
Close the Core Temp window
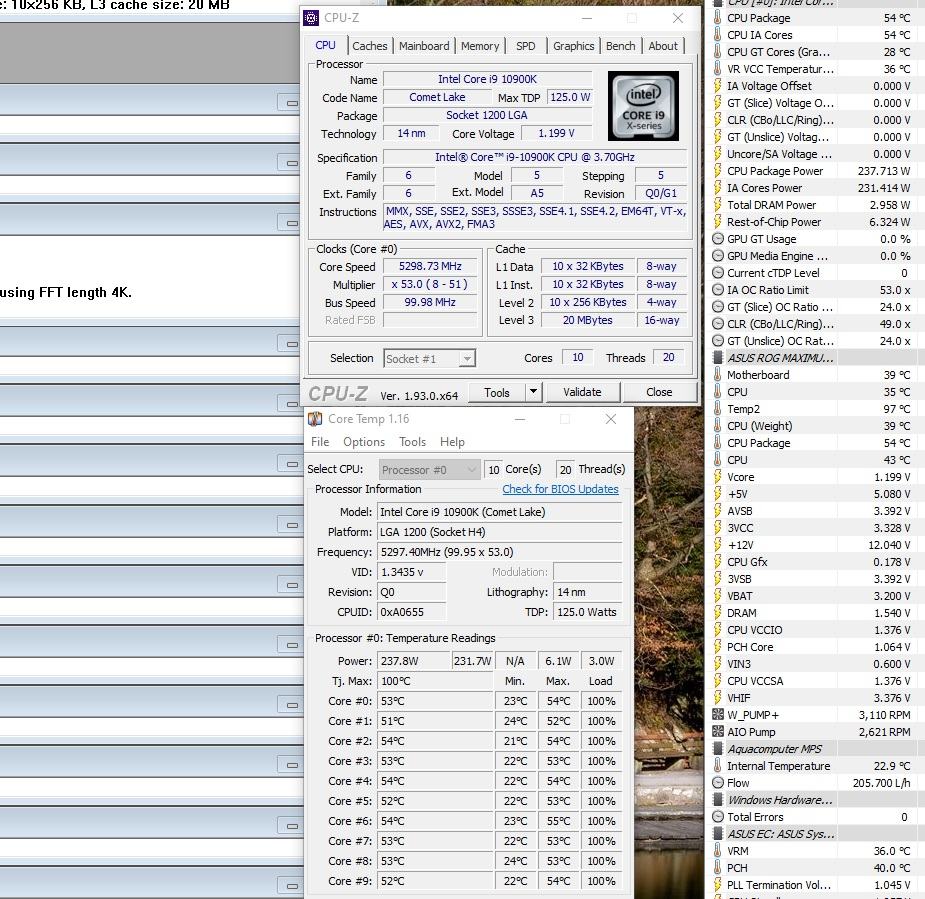pos(611,419)
